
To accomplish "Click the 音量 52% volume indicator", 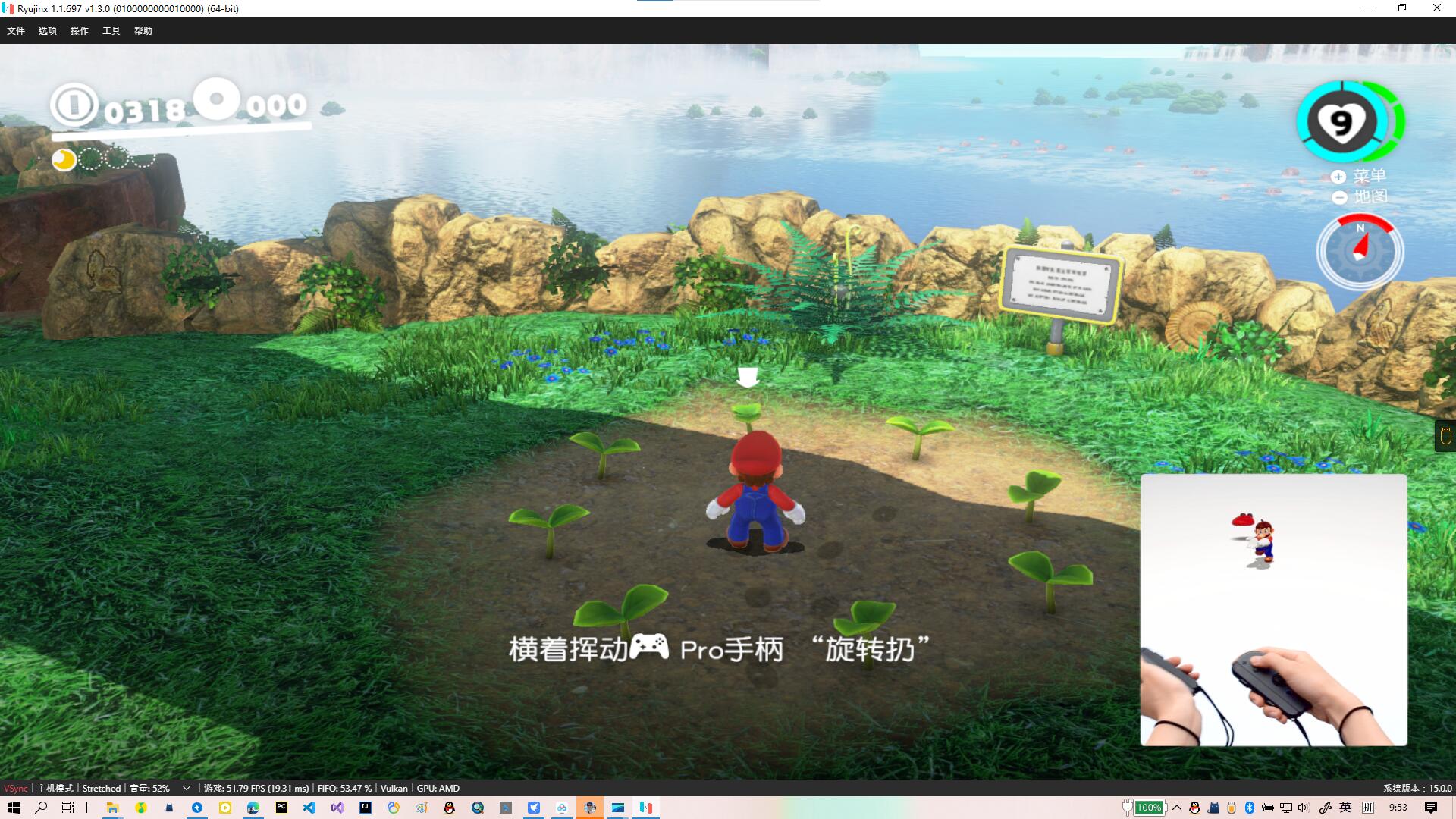I will pyautogui.click(x=149, y=789).
